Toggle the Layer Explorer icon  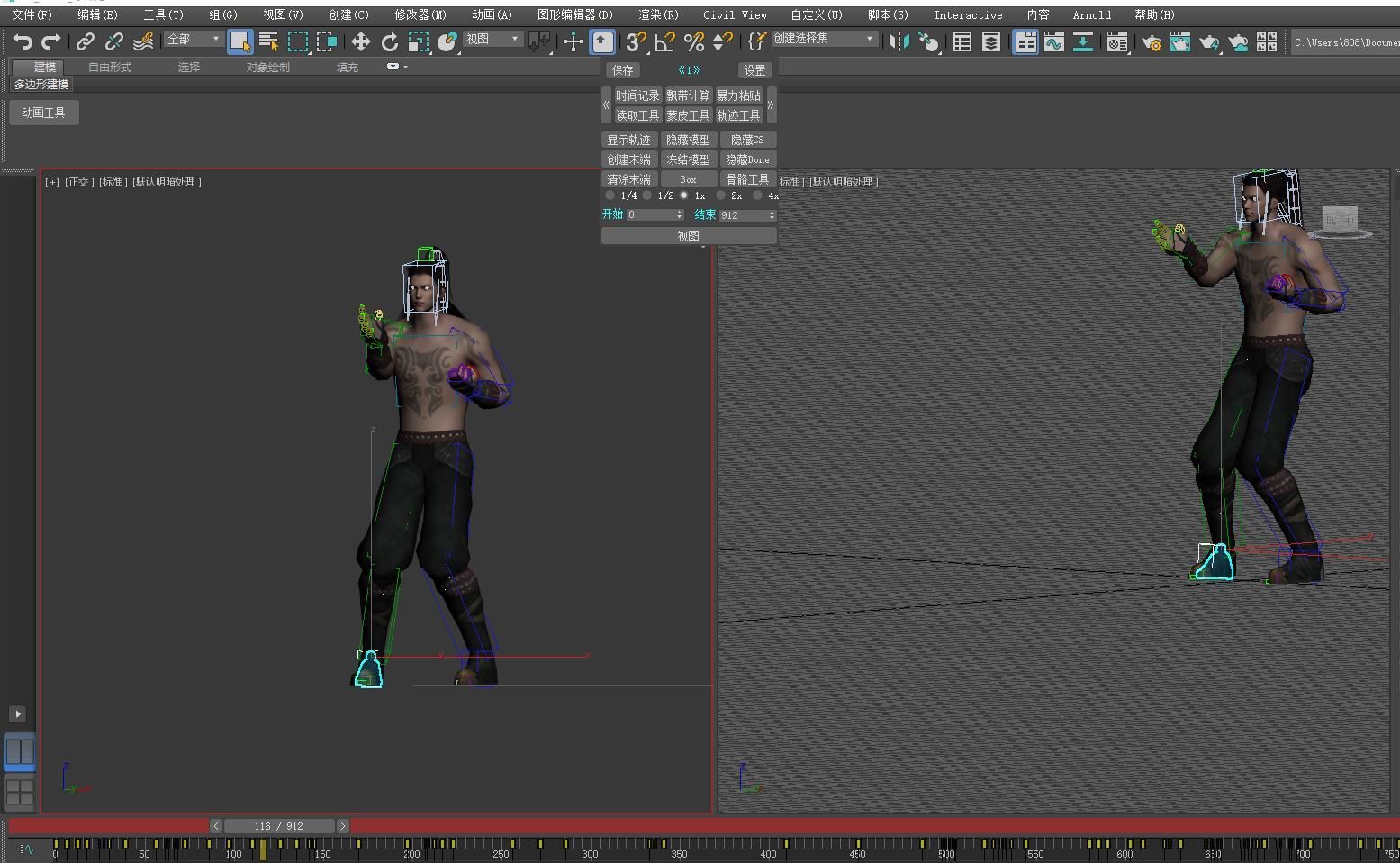pyautogui.click(x=991, y=41)
